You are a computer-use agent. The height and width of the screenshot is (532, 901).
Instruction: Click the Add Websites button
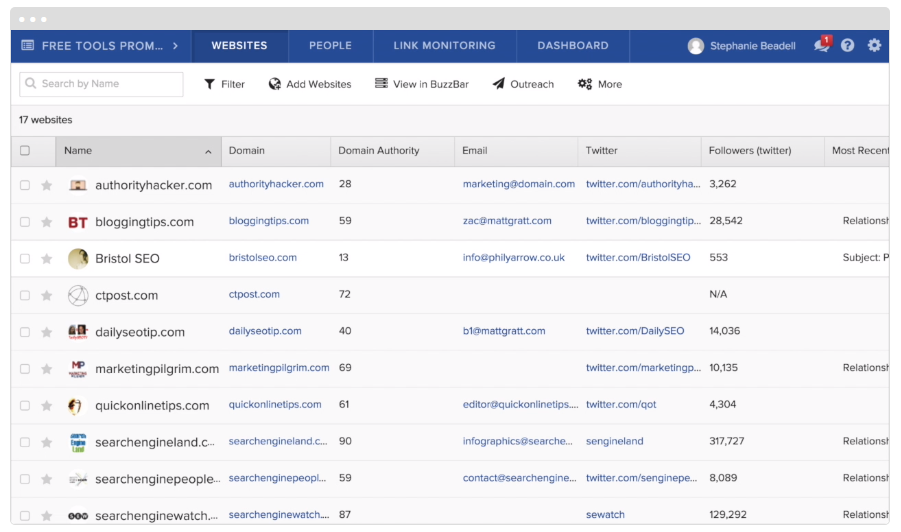pyautogui.click(x=310, y=84)
